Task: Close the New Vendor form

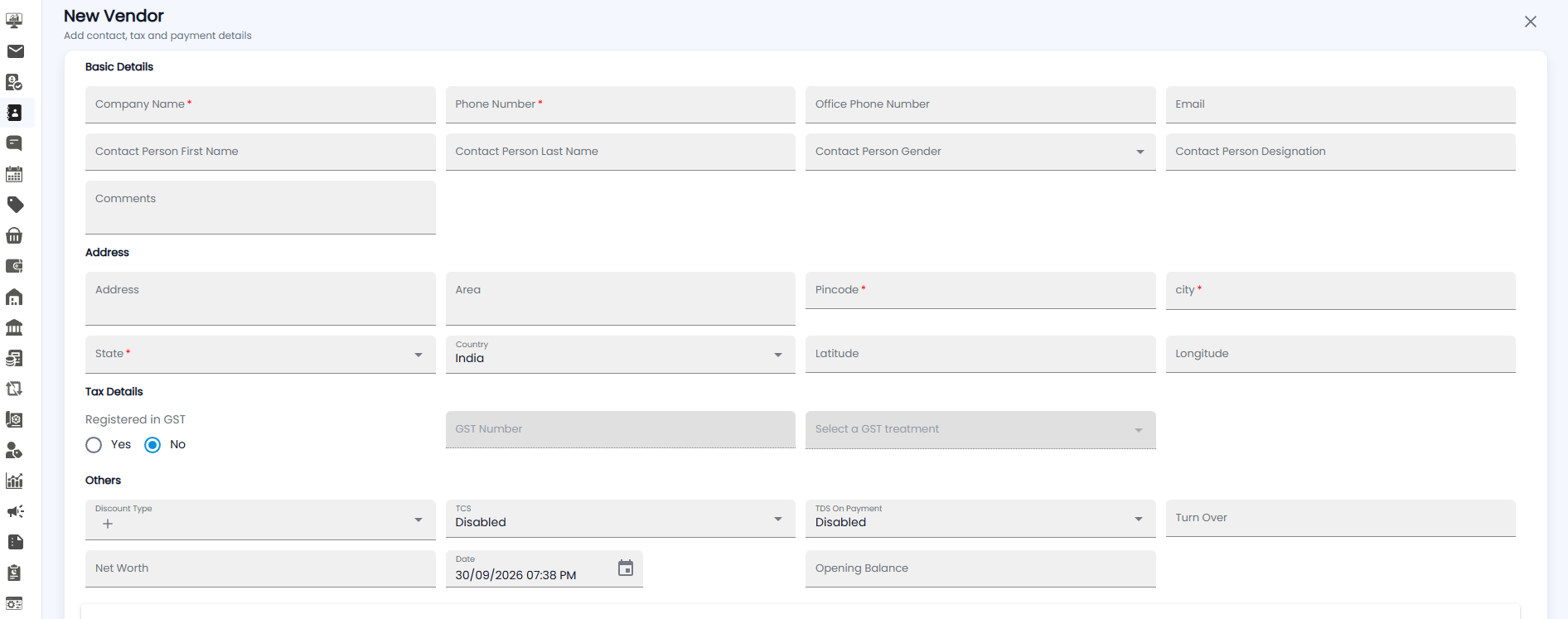Action: pos(1531,22)
